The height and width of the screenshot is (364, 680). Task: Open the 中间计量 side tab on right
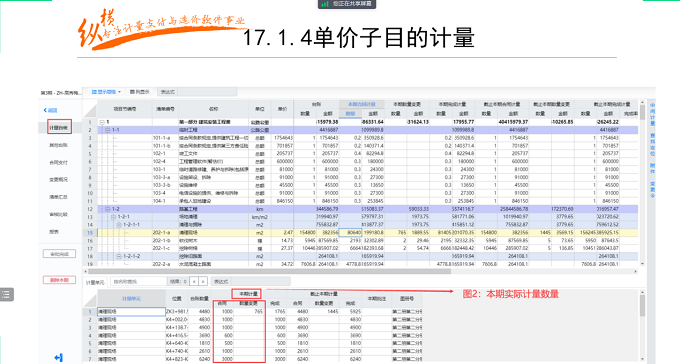(652, 114)
